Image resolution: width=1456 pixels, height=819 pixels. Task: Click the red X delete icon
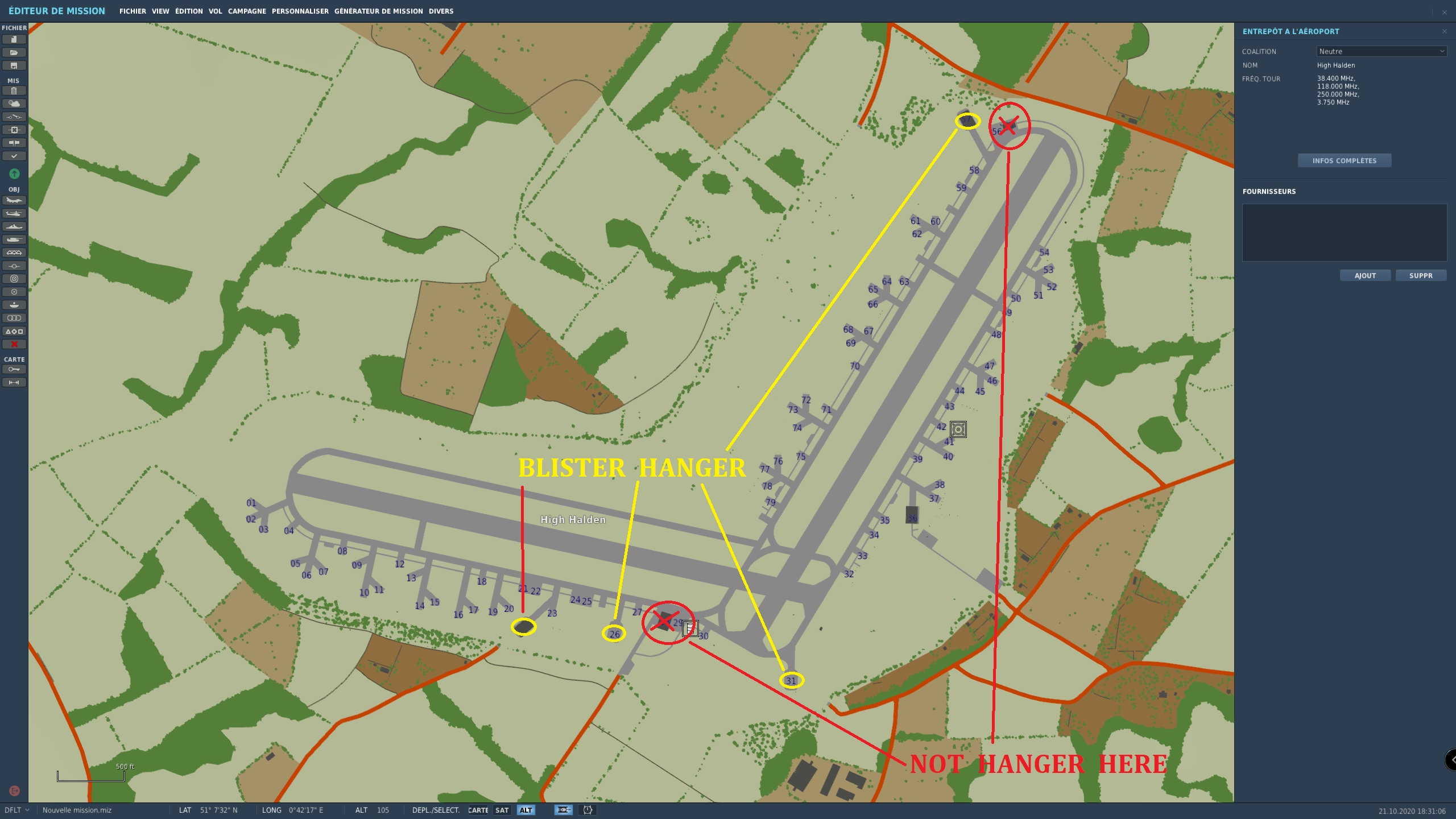pos(14,344)
